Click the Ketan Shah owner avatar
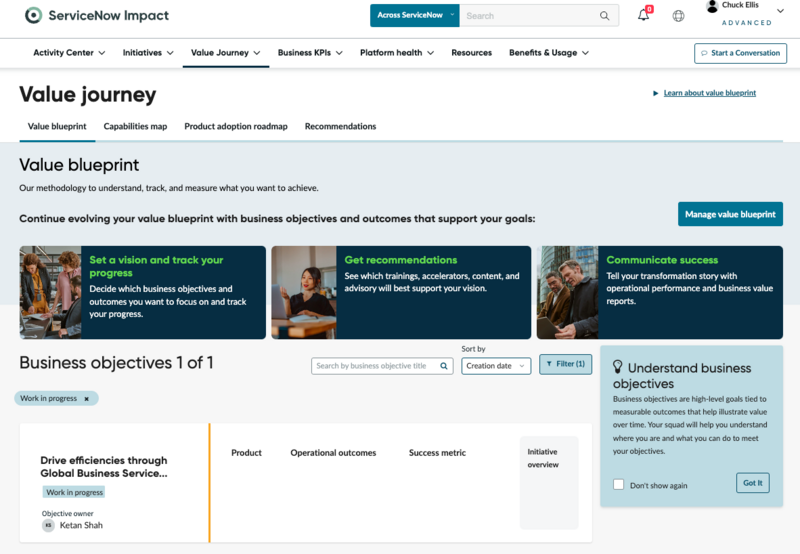This screenshot has height=554, width=800. 48,525
